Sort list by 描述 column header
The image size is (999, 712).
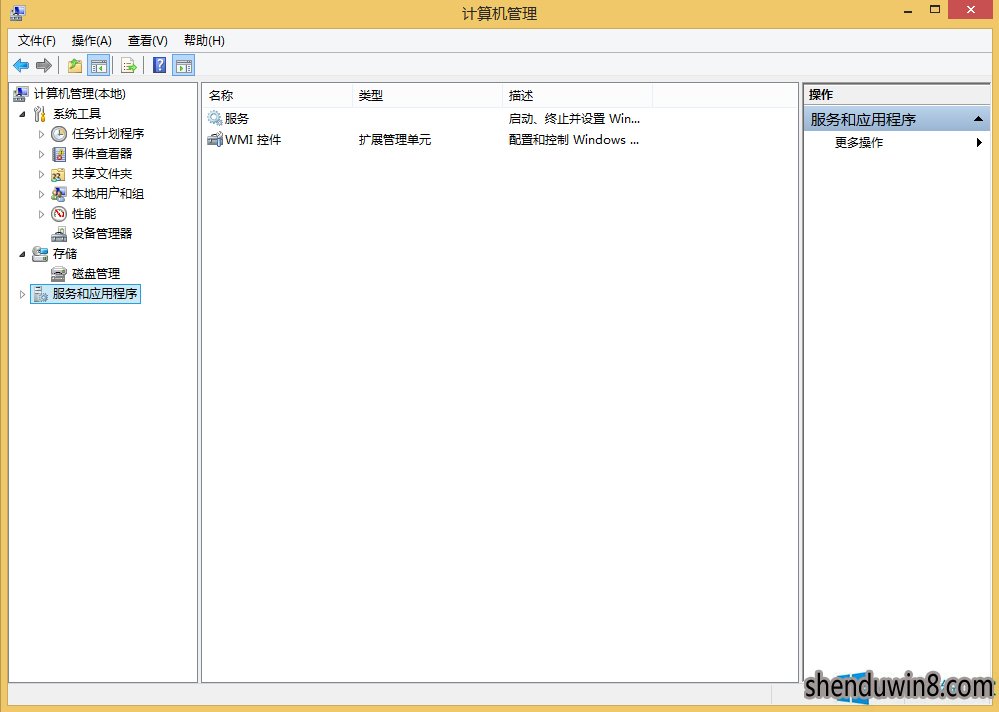(577, 95)
